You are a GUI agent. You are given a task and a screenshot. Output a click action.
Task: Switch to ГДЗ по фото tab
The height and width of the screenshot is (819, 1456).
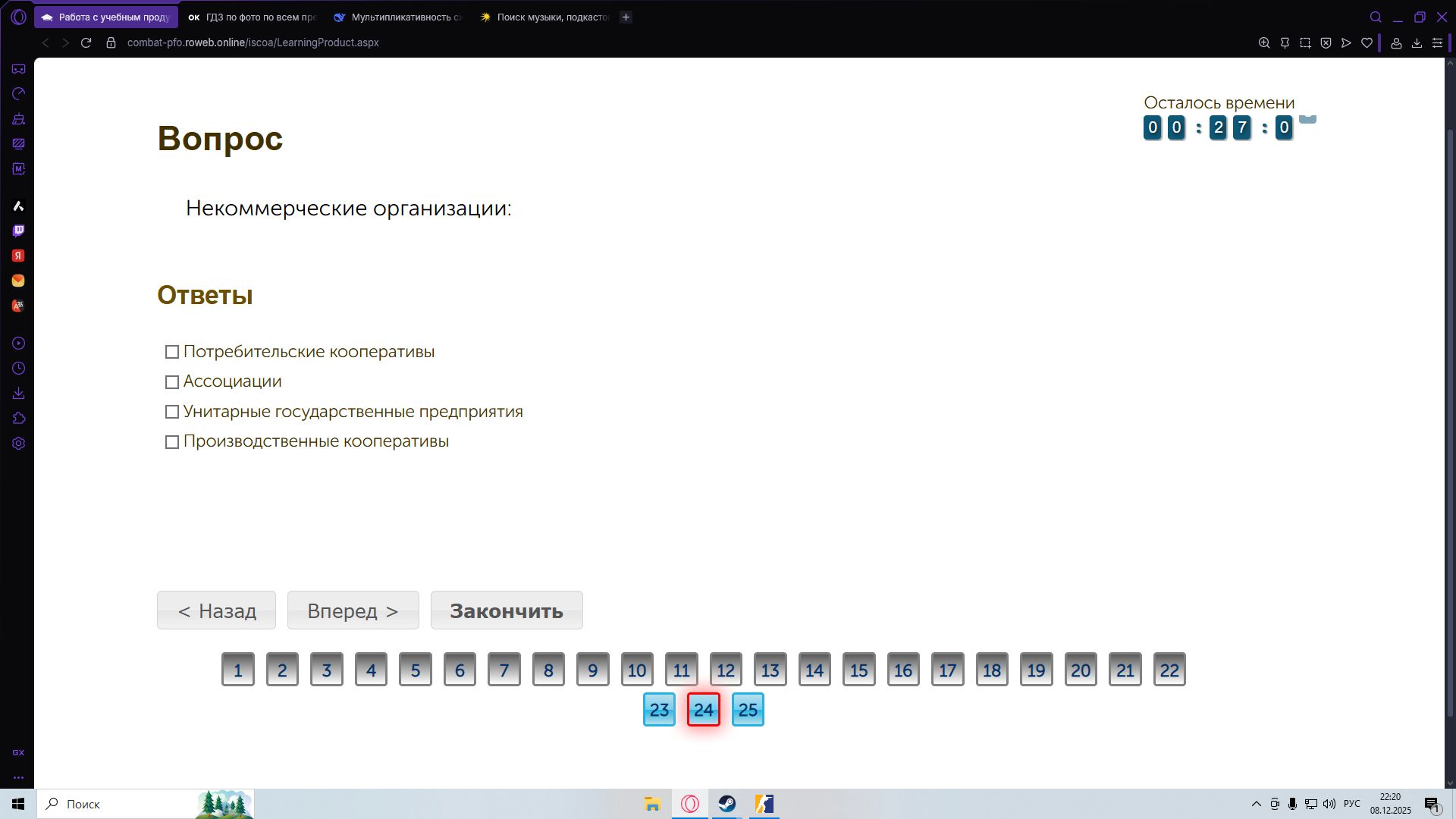coord(252,17)
